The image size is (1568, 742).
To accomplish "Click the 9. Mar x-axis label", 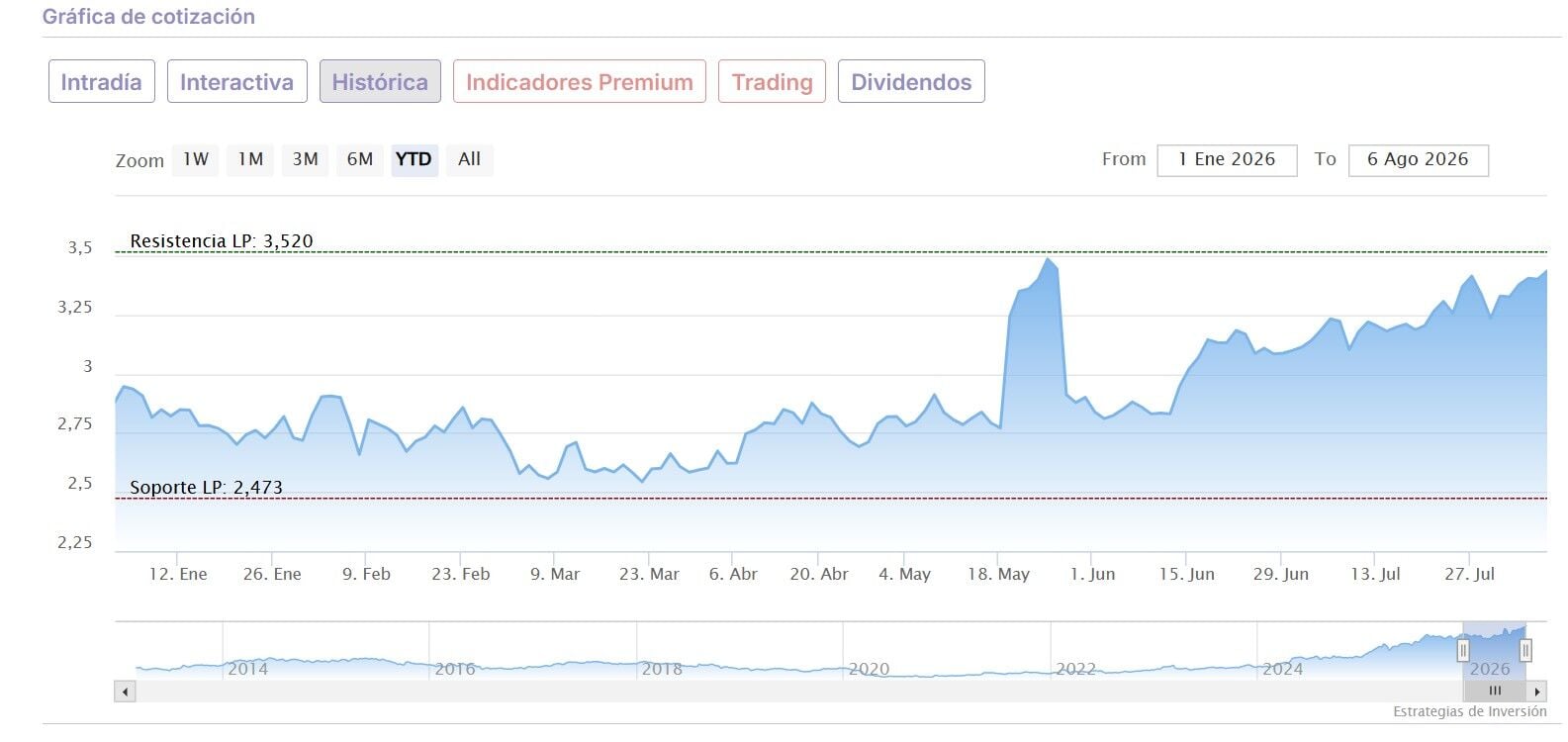I will 555,574.
